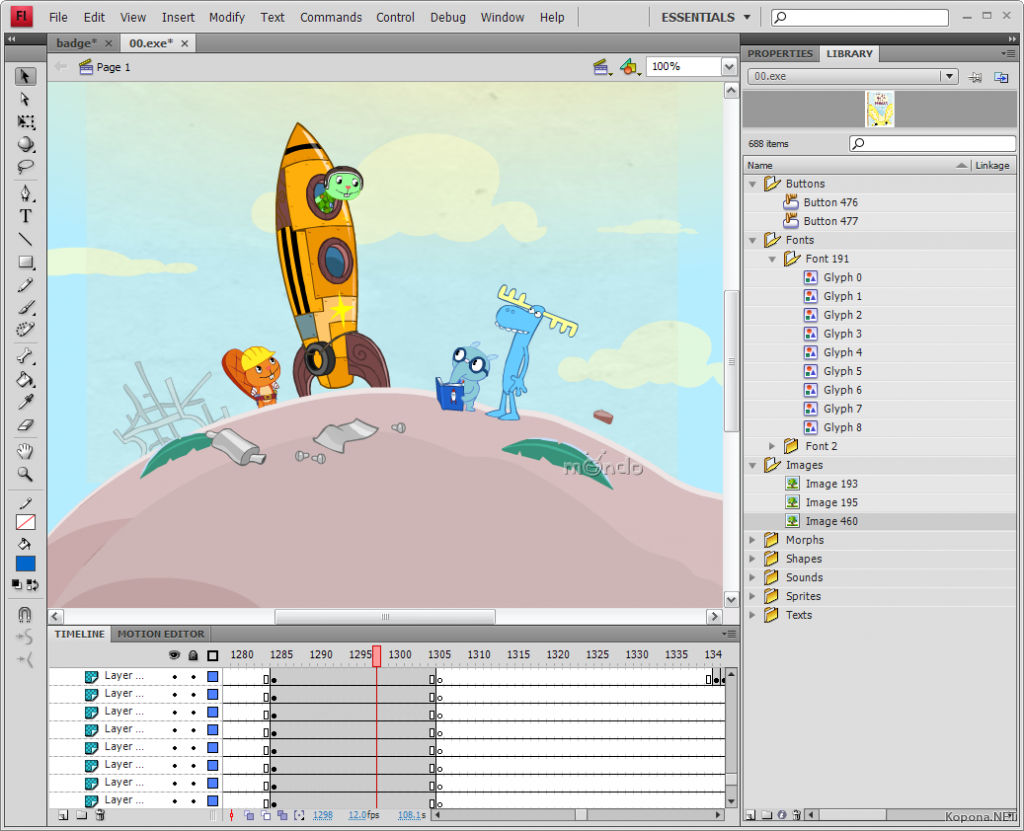Select Image 195 in the Library
The image size is (1024, 831).
click(831, 503)
